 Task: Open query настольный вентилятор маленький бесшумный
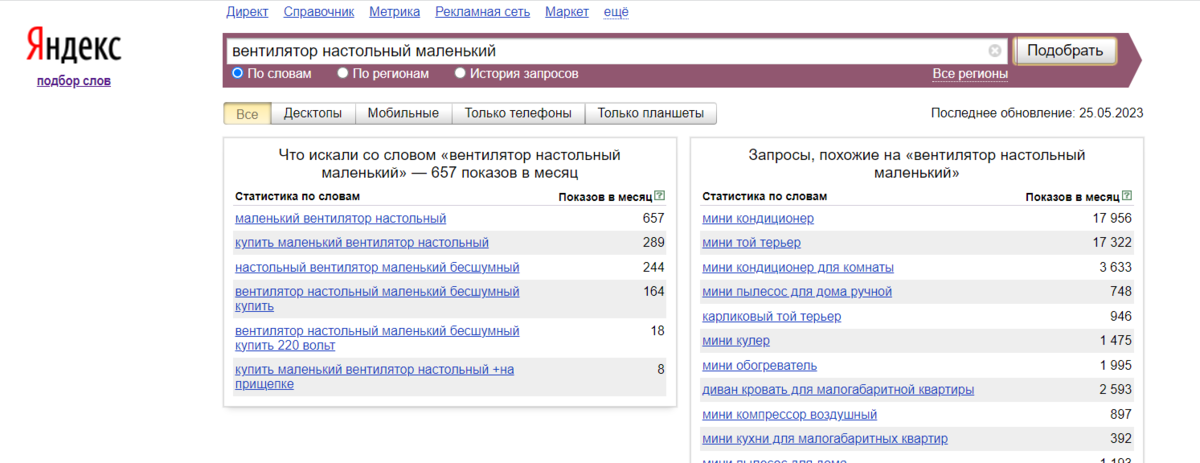click(377, 267)
